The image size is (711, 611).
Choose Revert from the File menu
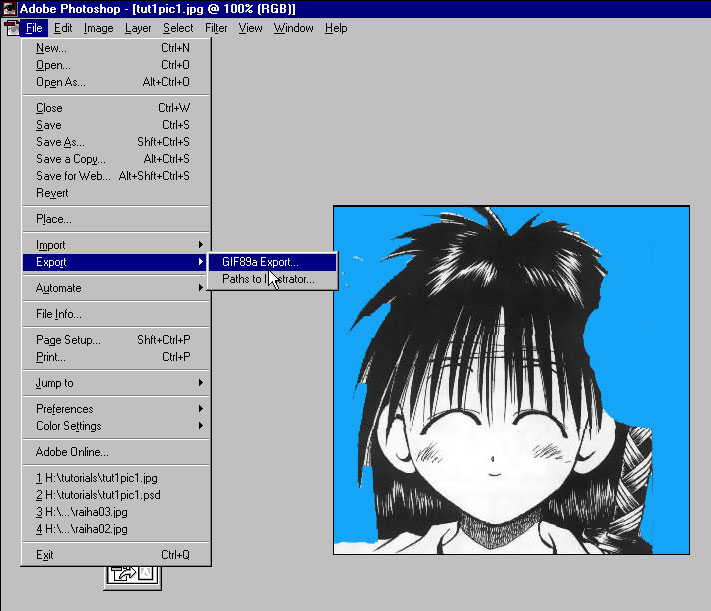[x=117, y=193]
